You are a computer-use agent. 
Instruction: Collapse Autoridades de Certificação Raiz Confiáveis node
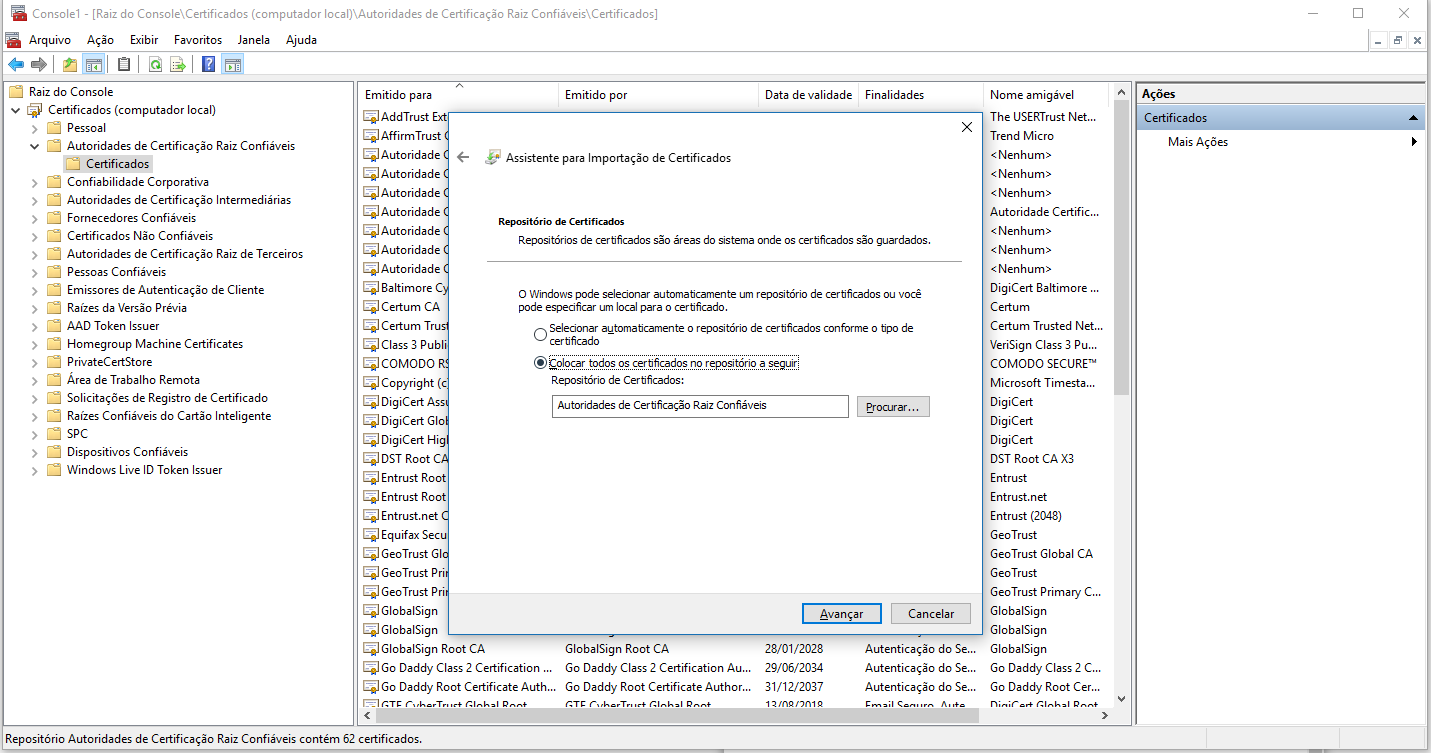click(34, 146)
